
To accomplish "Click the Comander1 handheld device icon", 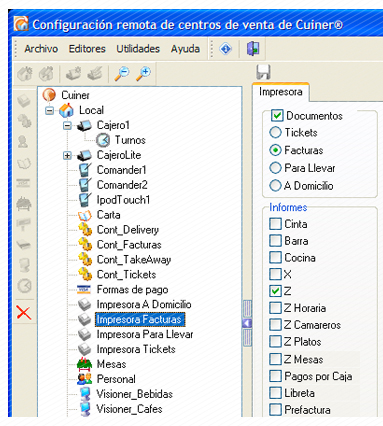I will coord(85,170).
